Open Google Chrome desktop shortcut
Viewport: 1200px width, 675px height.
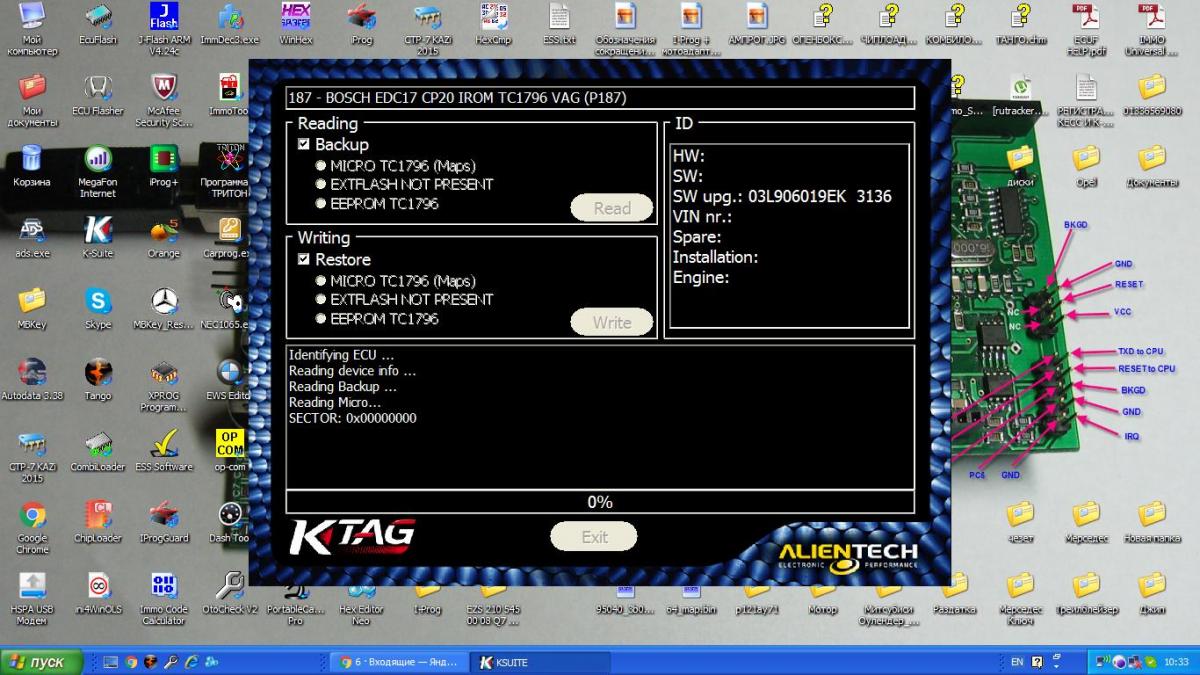32,527
